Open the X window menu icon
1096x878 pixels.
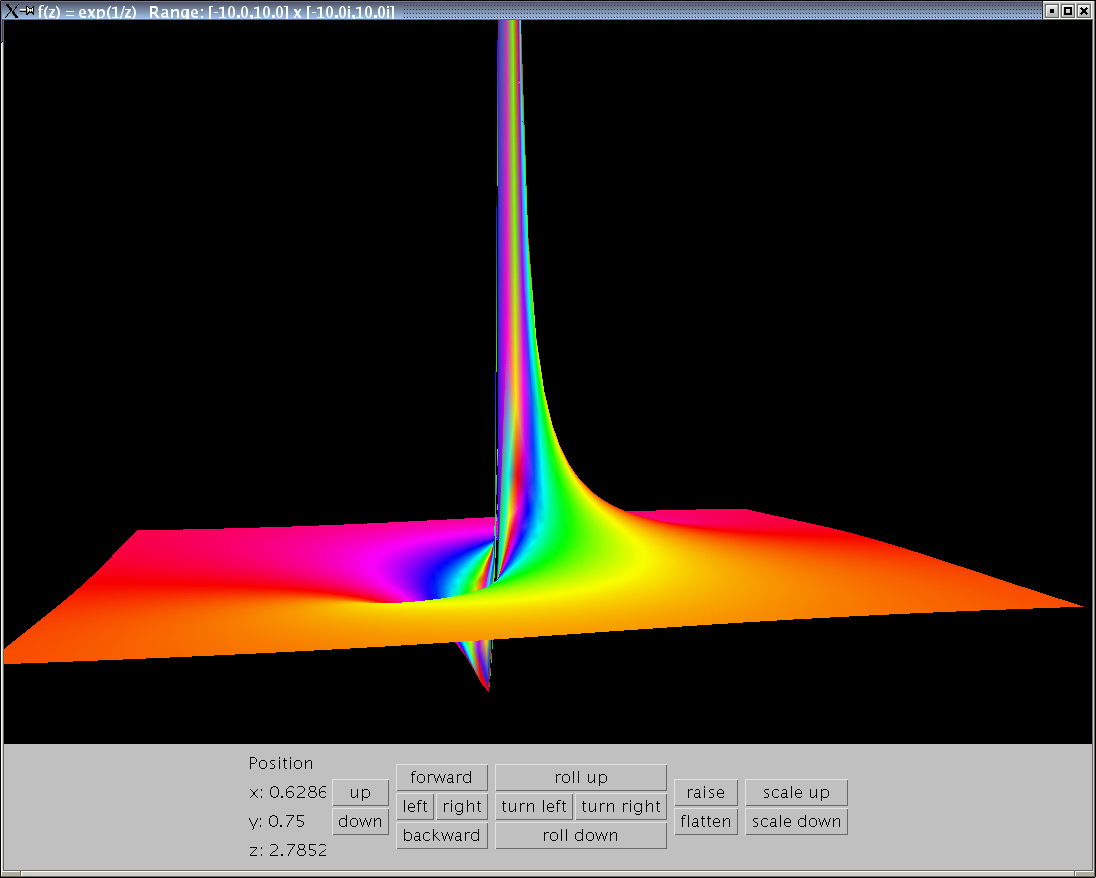(11, 10)
